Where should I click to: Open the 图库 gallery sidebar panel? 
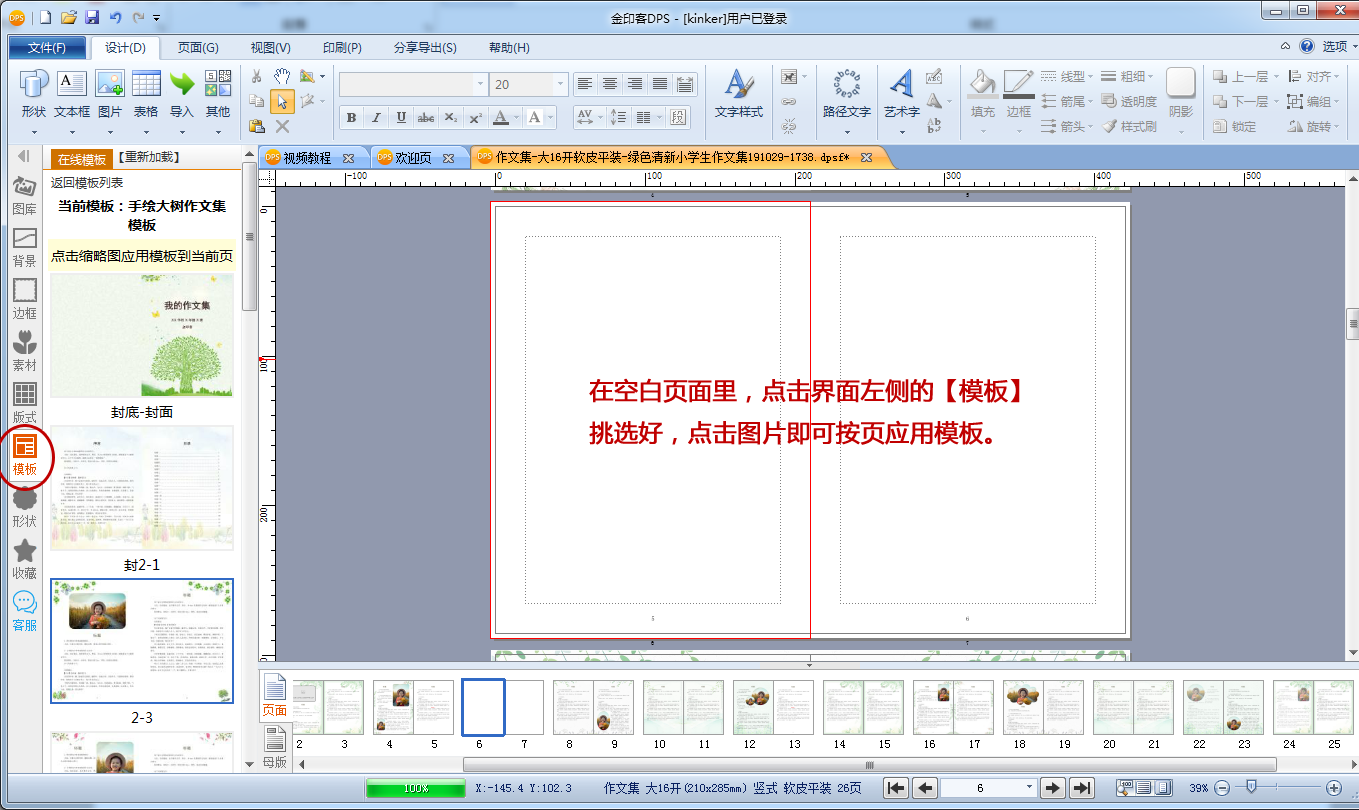tap(24, 196)
